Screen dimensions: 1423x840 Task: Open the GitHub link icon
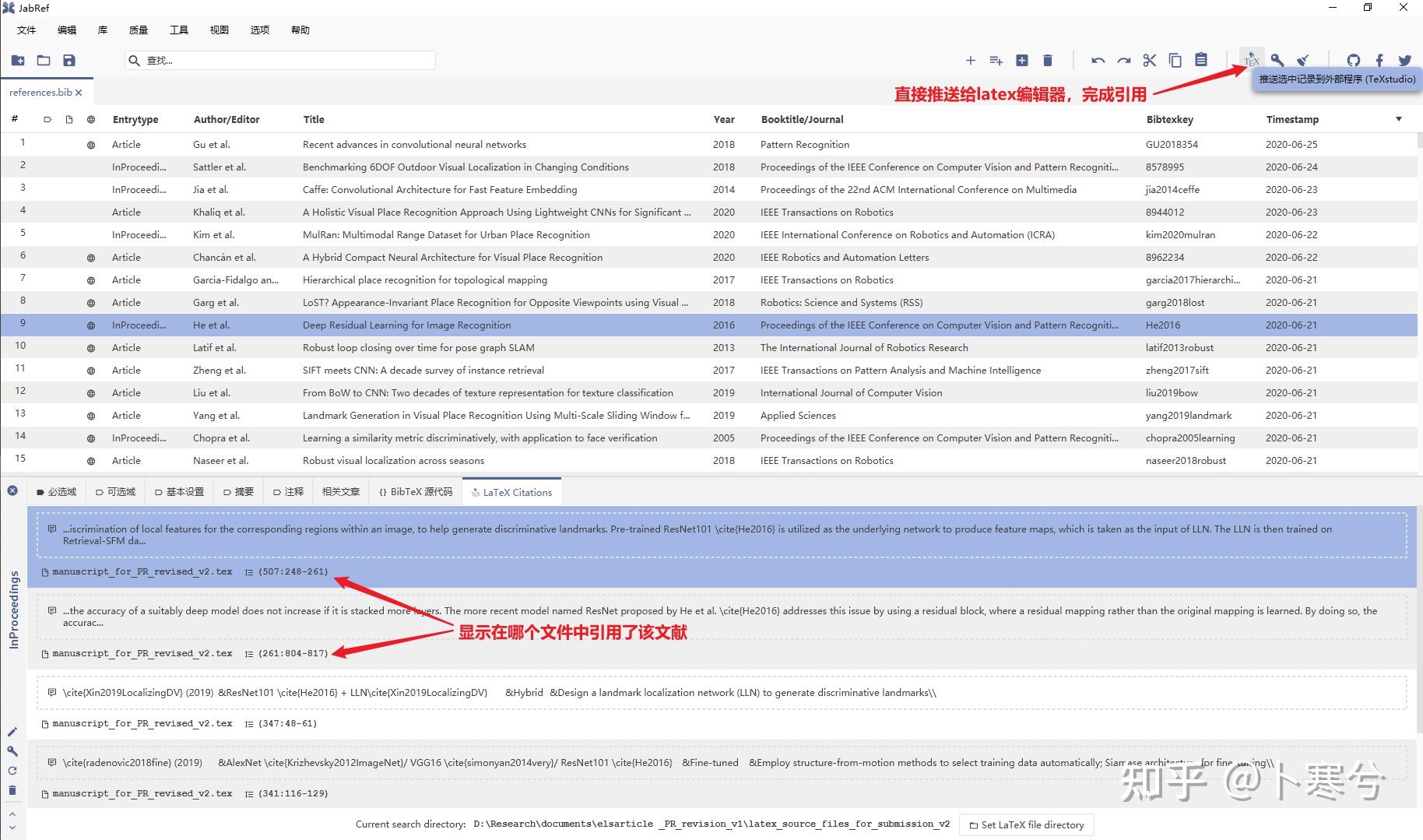1354,60
